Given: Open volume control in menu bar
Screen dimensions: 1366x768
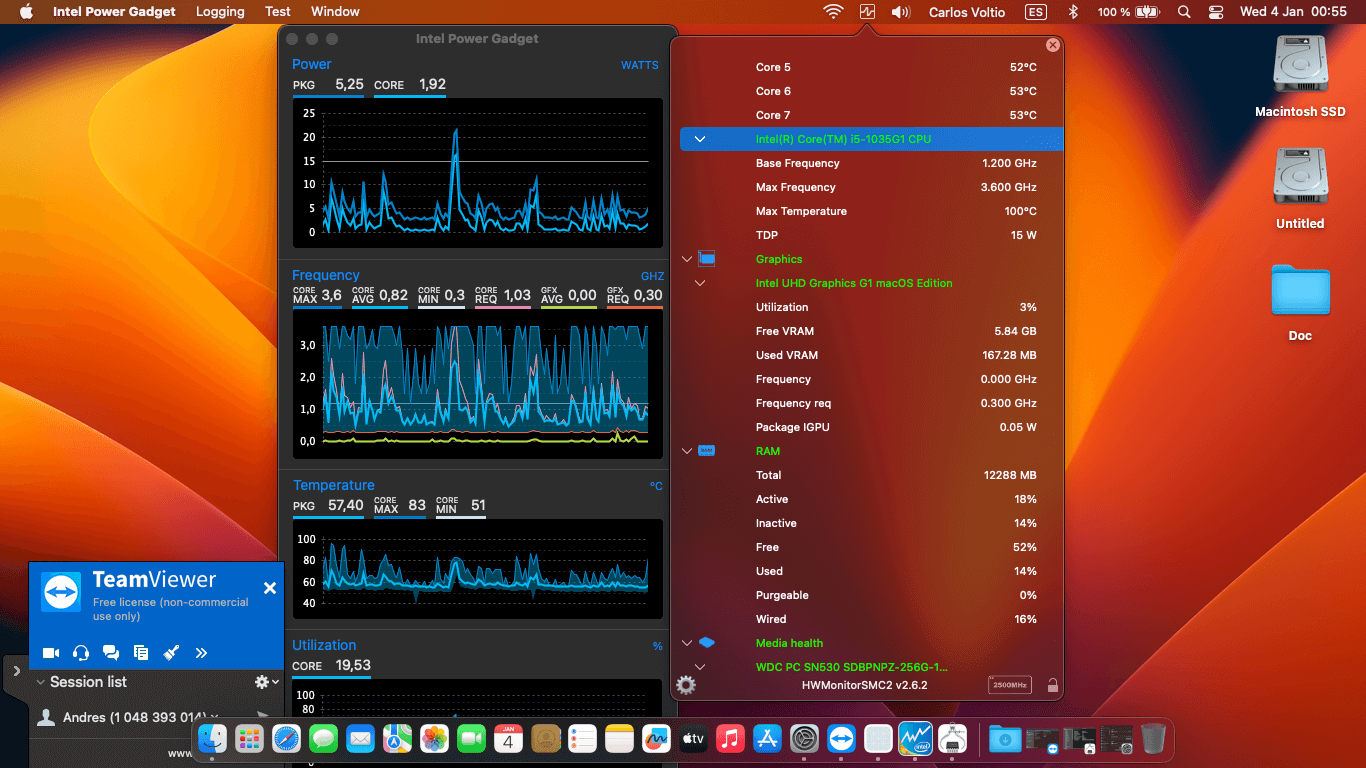Looking at the screenshot, I should tap(901, 12).
